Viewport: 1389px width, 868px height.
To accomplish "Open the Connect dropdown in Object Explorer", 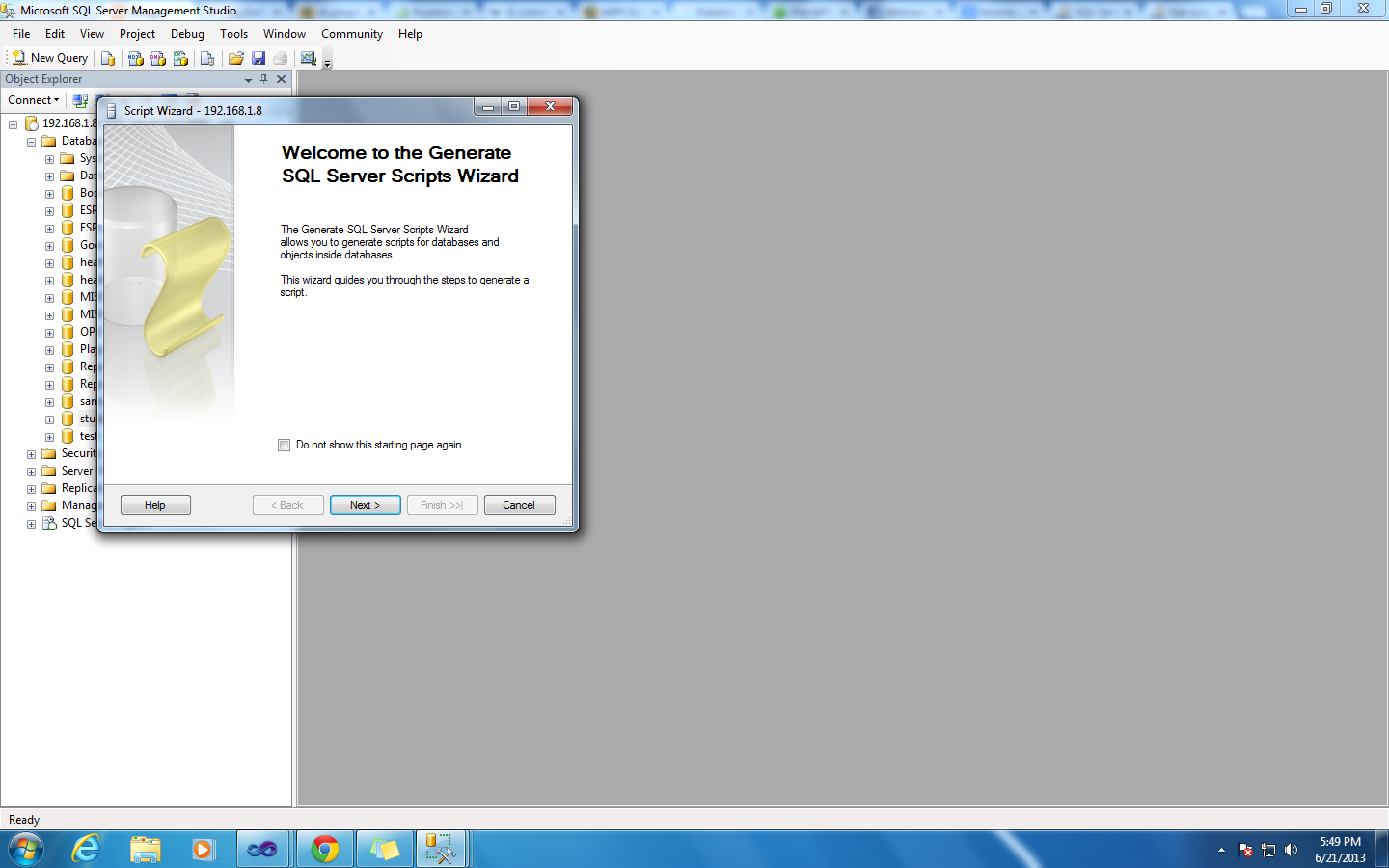I will (x=34, y=100).
